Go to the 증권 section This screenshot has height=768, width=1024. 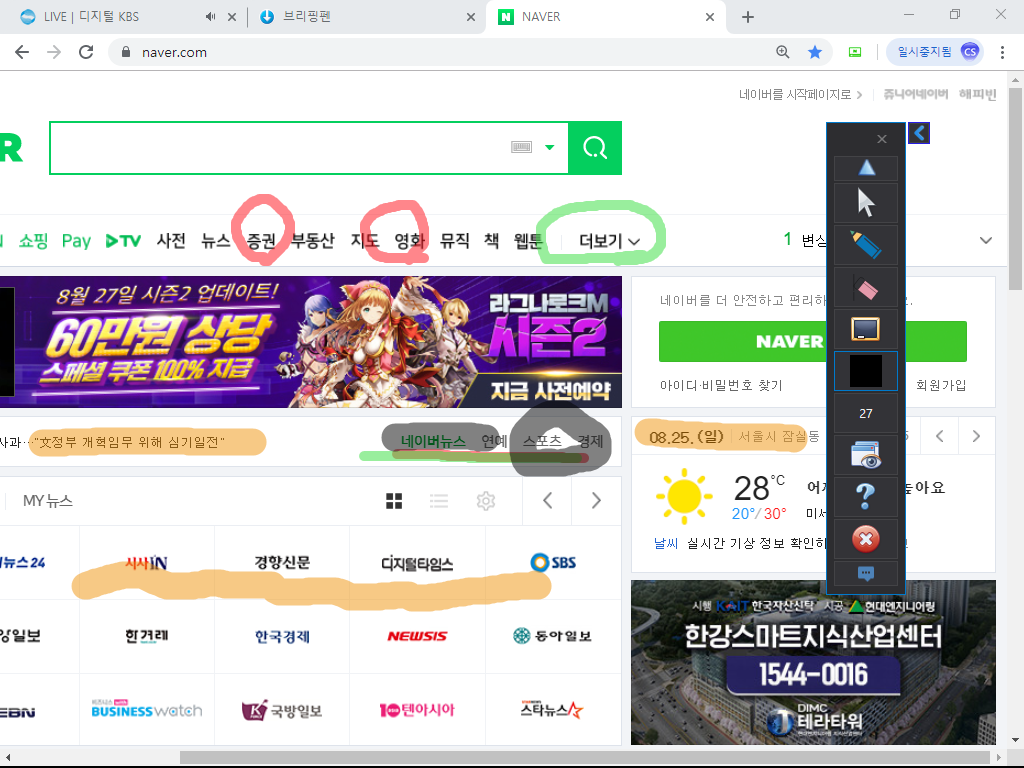[261, 241]
